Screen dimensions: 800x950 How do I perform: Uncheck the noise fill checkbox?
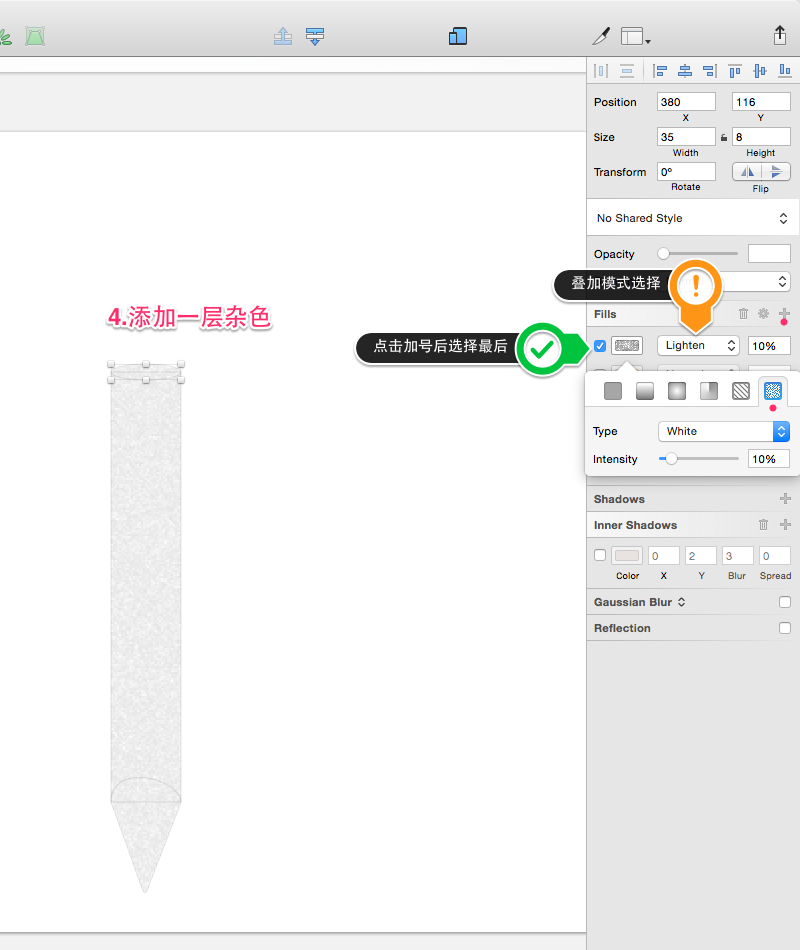600,346
